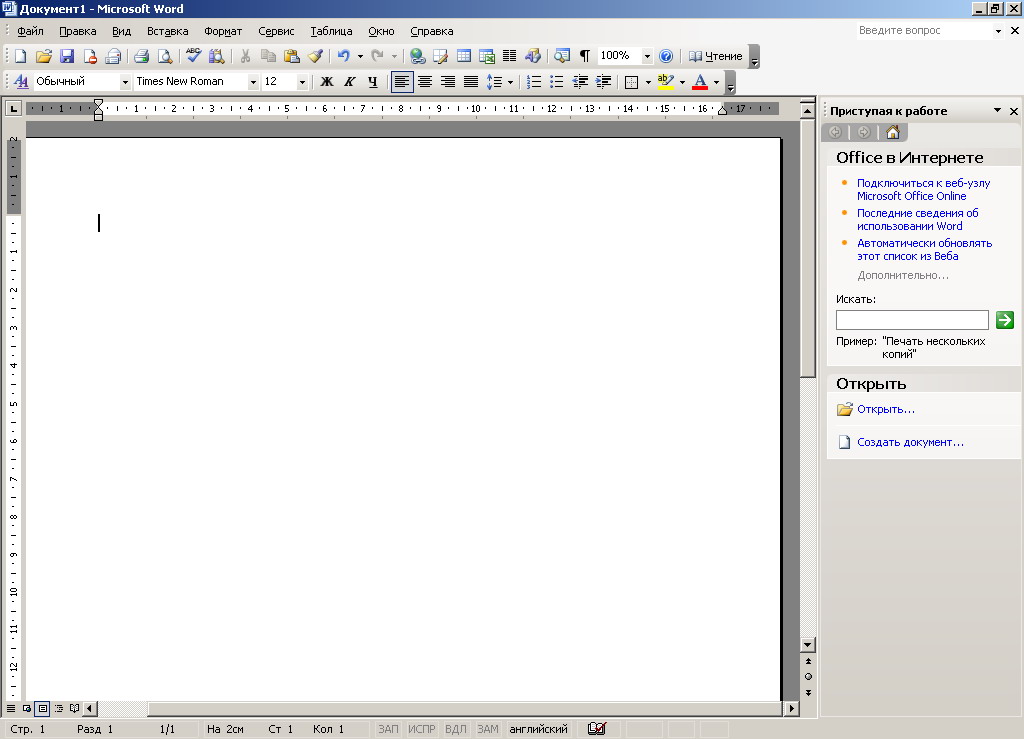Click the numbered list icon
This screenshot has height=739, width=1024.
coord(534,82)
